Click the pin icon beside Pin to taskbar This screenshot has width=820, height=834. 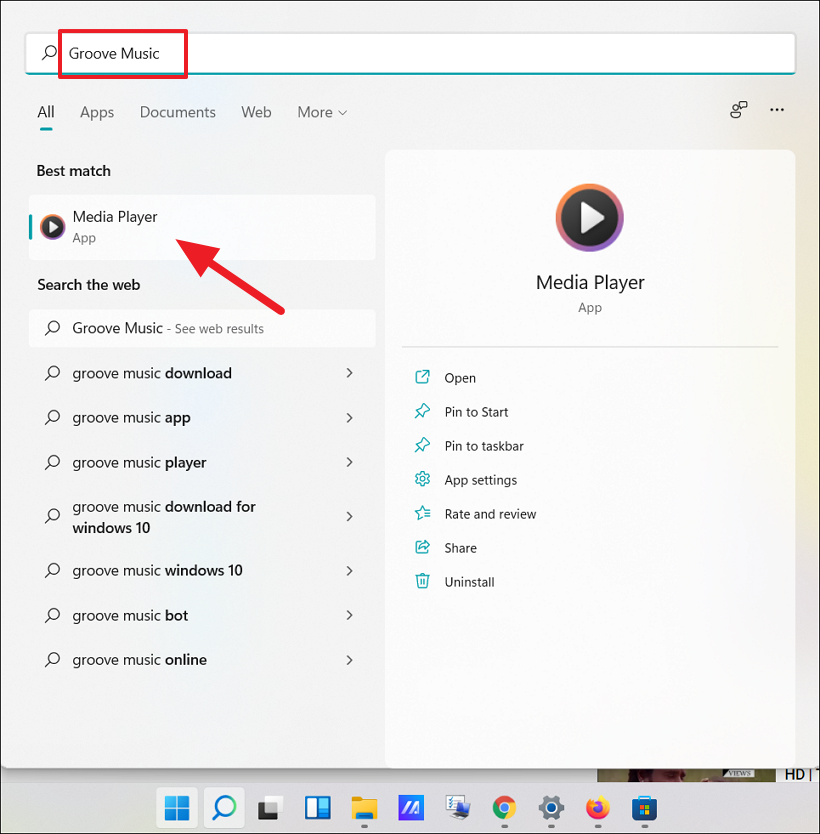(x=422, y=445)
